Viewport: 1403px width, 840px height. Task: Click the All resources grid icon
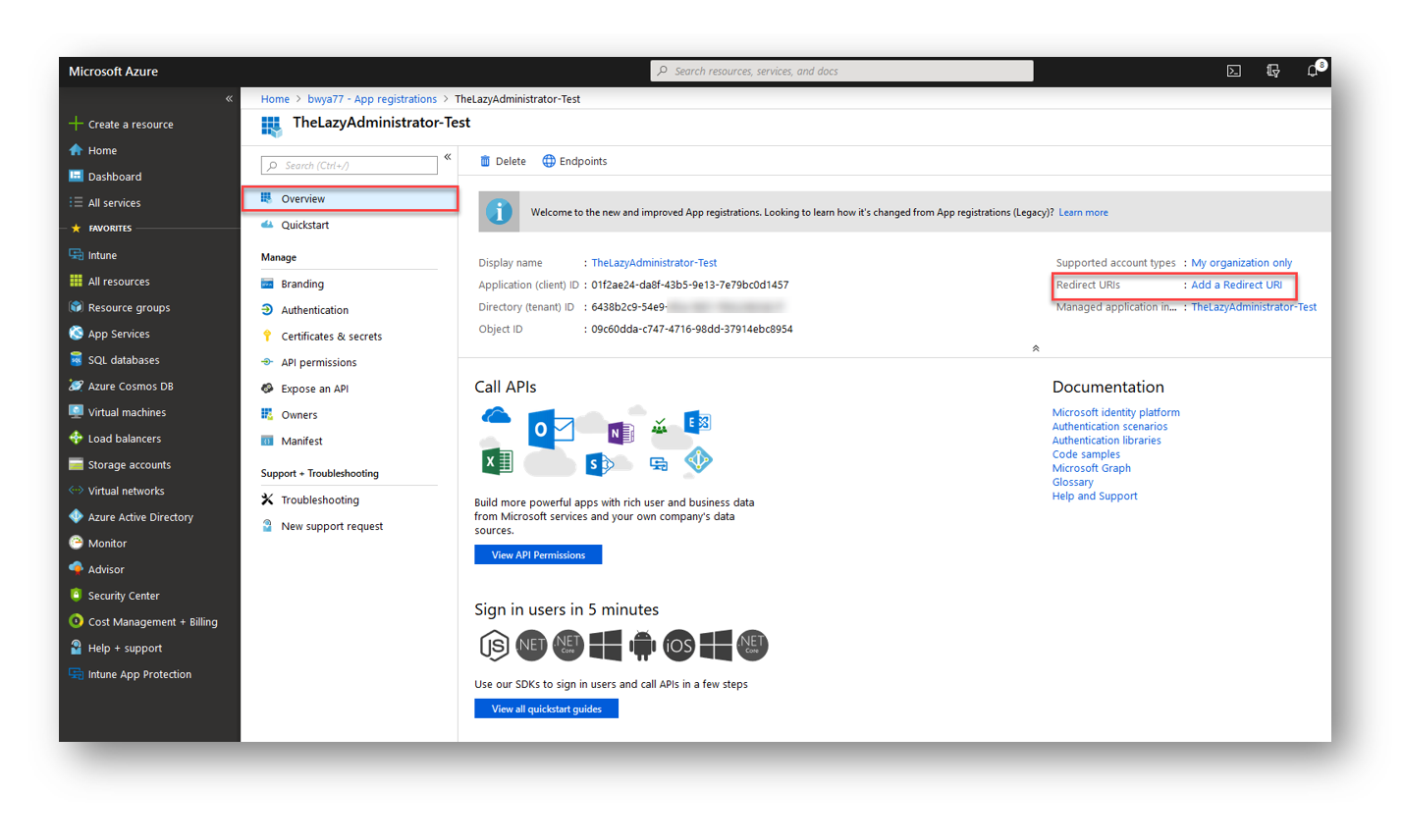point(76,281)
